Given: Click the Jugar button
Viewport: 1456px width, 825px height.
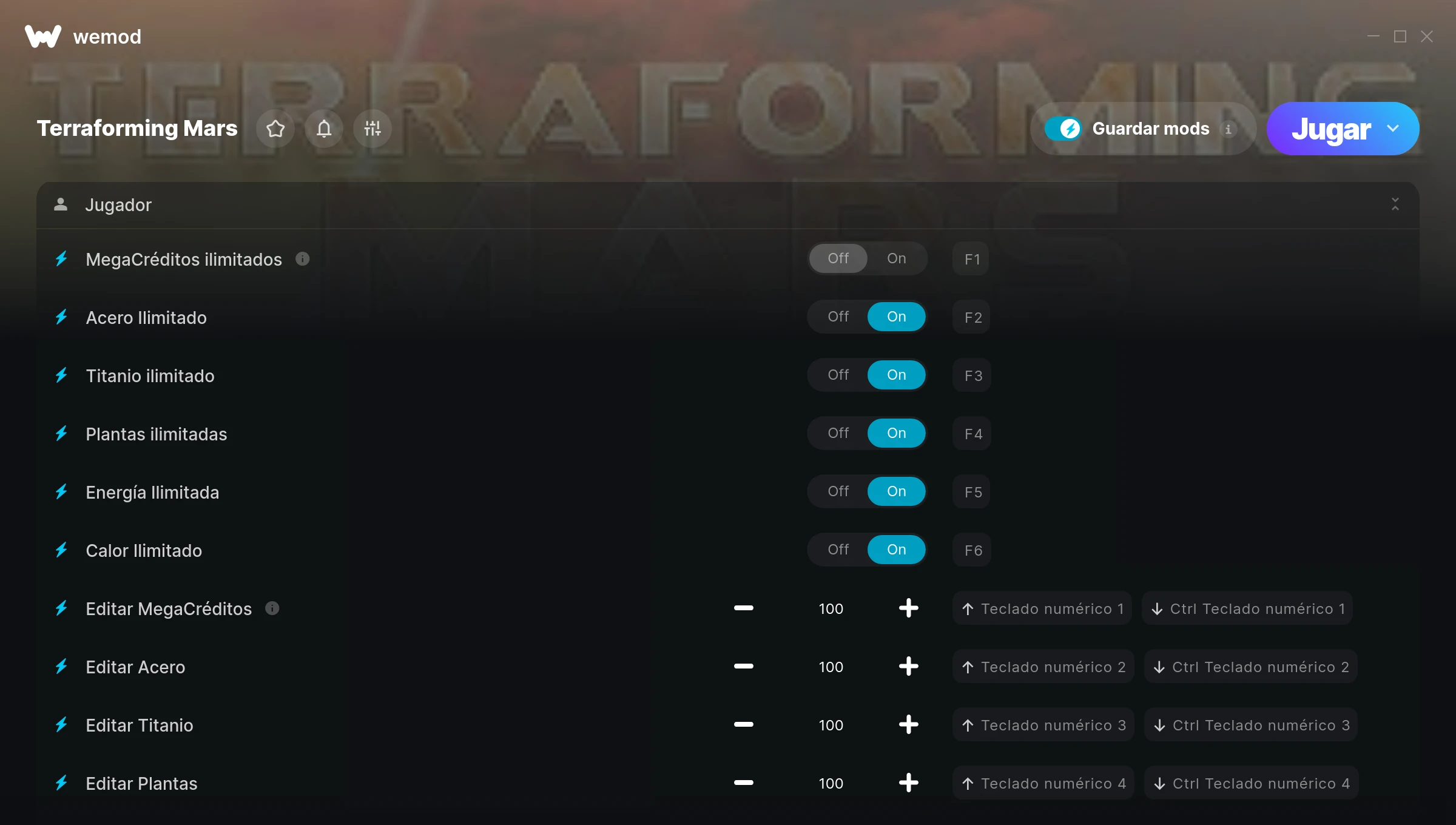Looking at the screenshot, I should [1331, 129].
